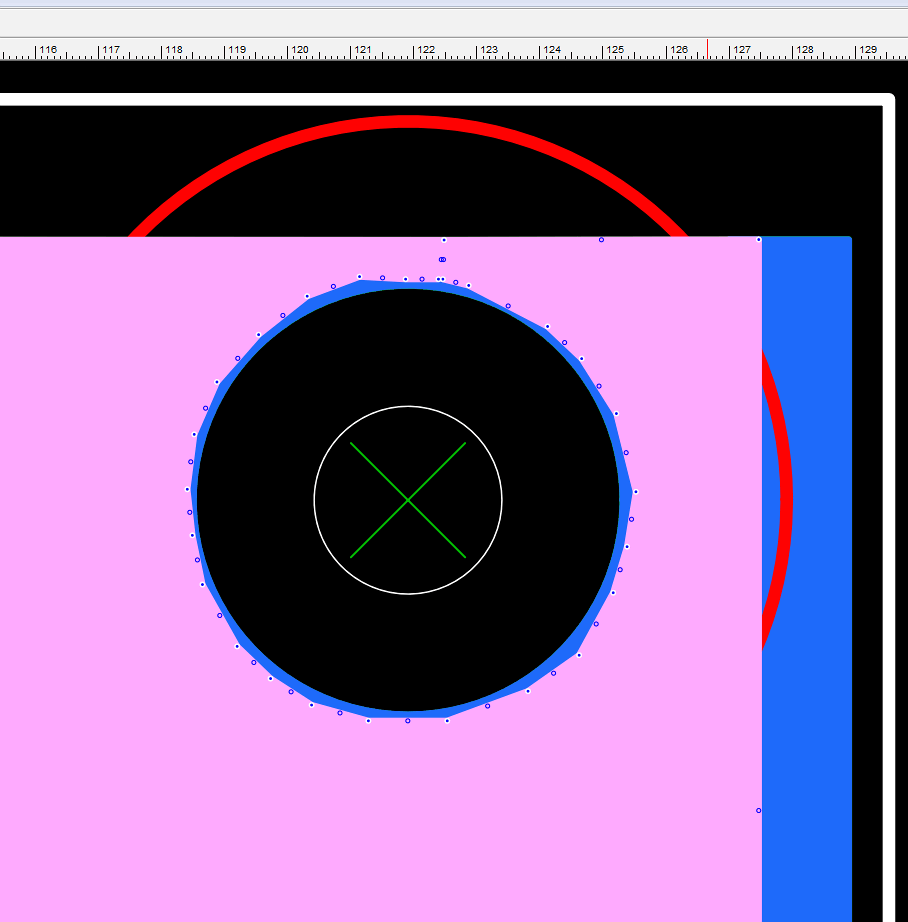
Task: Click the pink filled region below the hole
Action: [400, 820]
